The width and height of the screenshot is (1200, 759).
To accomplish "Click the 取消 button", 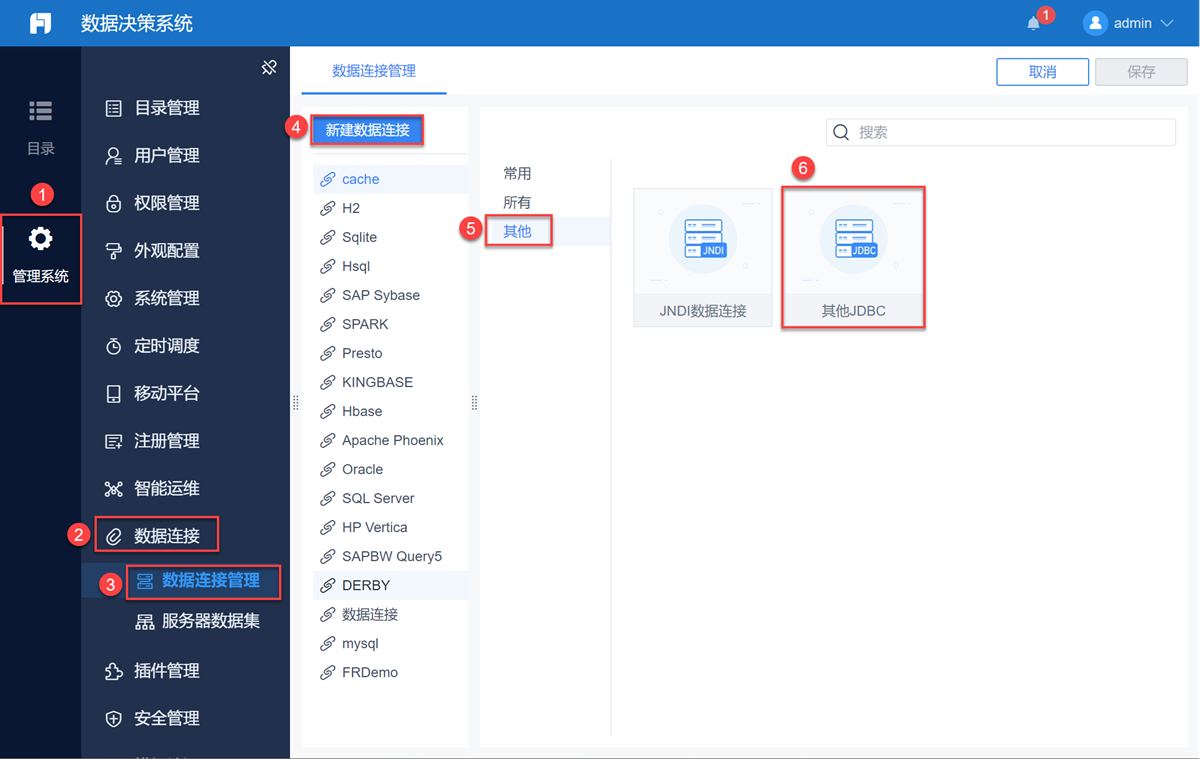I will (x=1042, y=72).
